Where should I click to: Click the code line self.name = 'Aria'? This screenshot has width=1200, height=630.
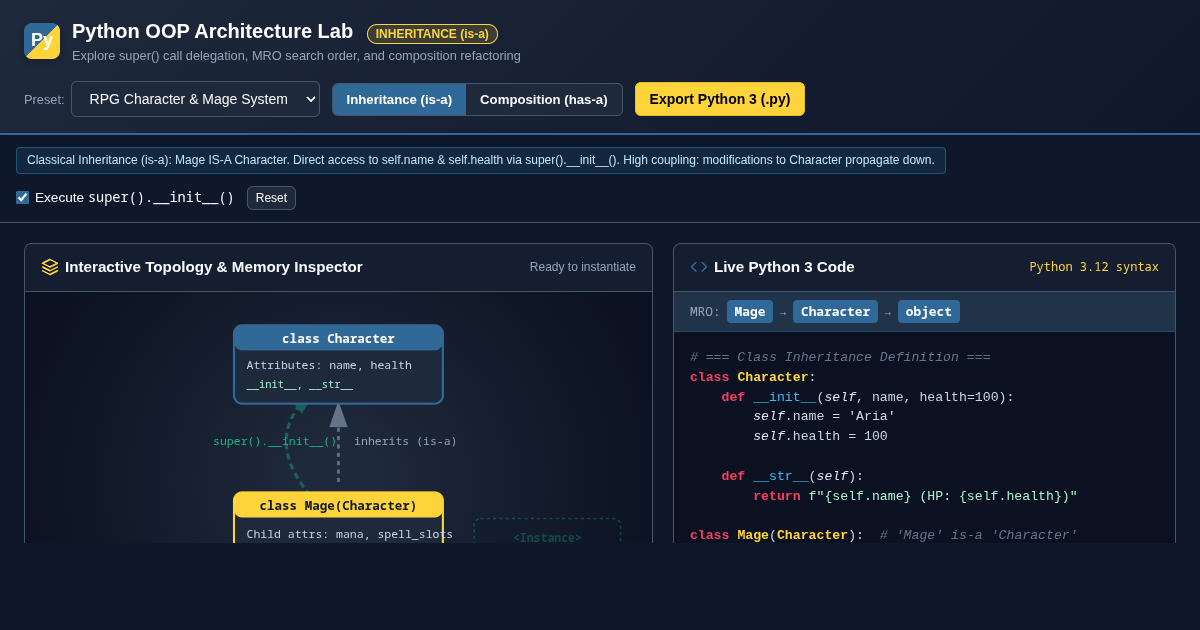coord(824,416)
